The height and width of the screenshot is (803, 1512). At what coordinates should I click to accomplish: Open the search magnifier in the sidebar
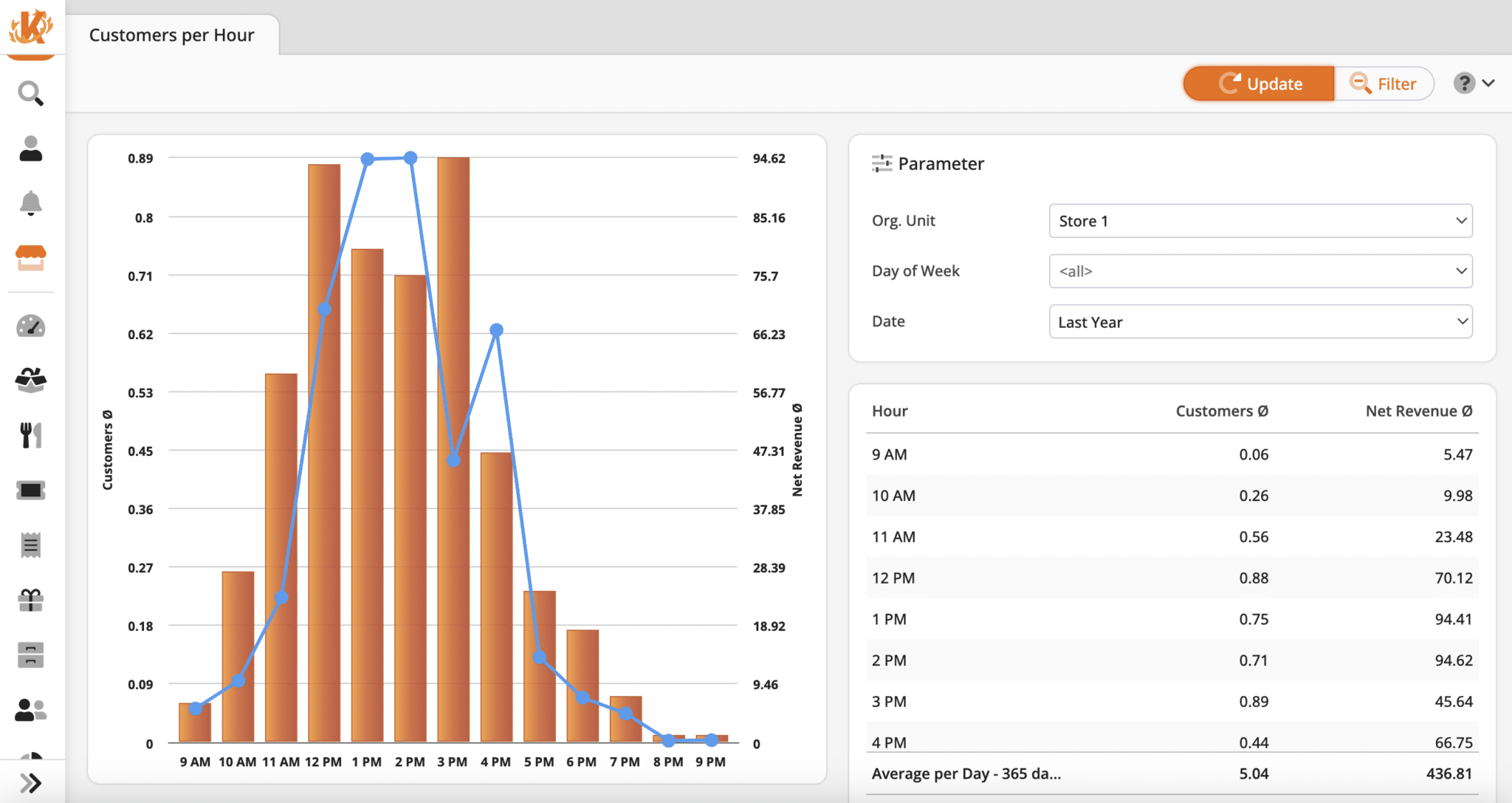click(x=30, y=94)
